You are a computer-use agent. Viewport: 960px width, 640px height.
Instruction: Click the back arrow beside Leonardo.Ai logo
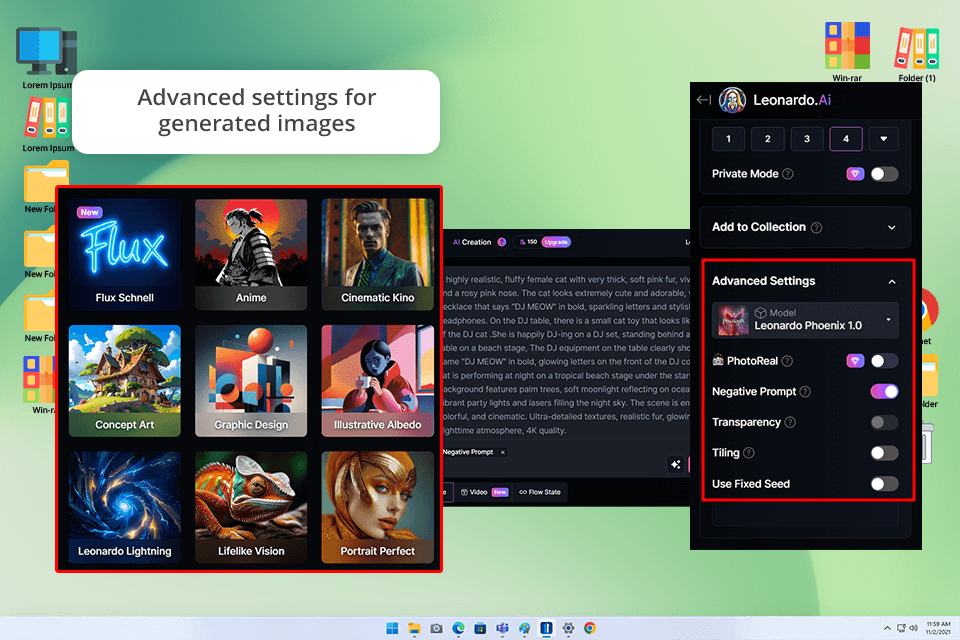click(703, 100)
